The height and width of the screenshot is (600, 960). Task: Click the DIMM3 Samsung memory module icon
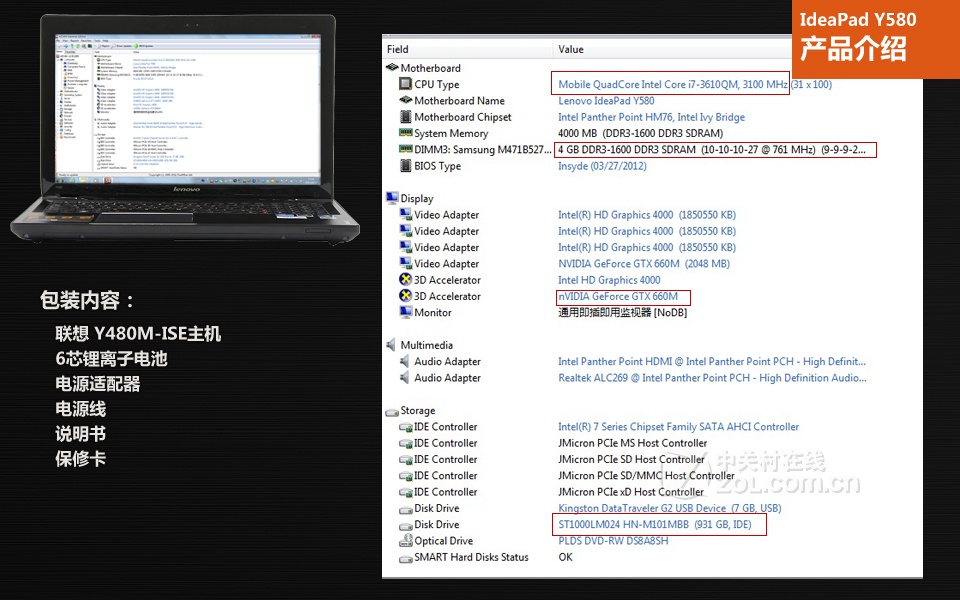pos(405,149)
